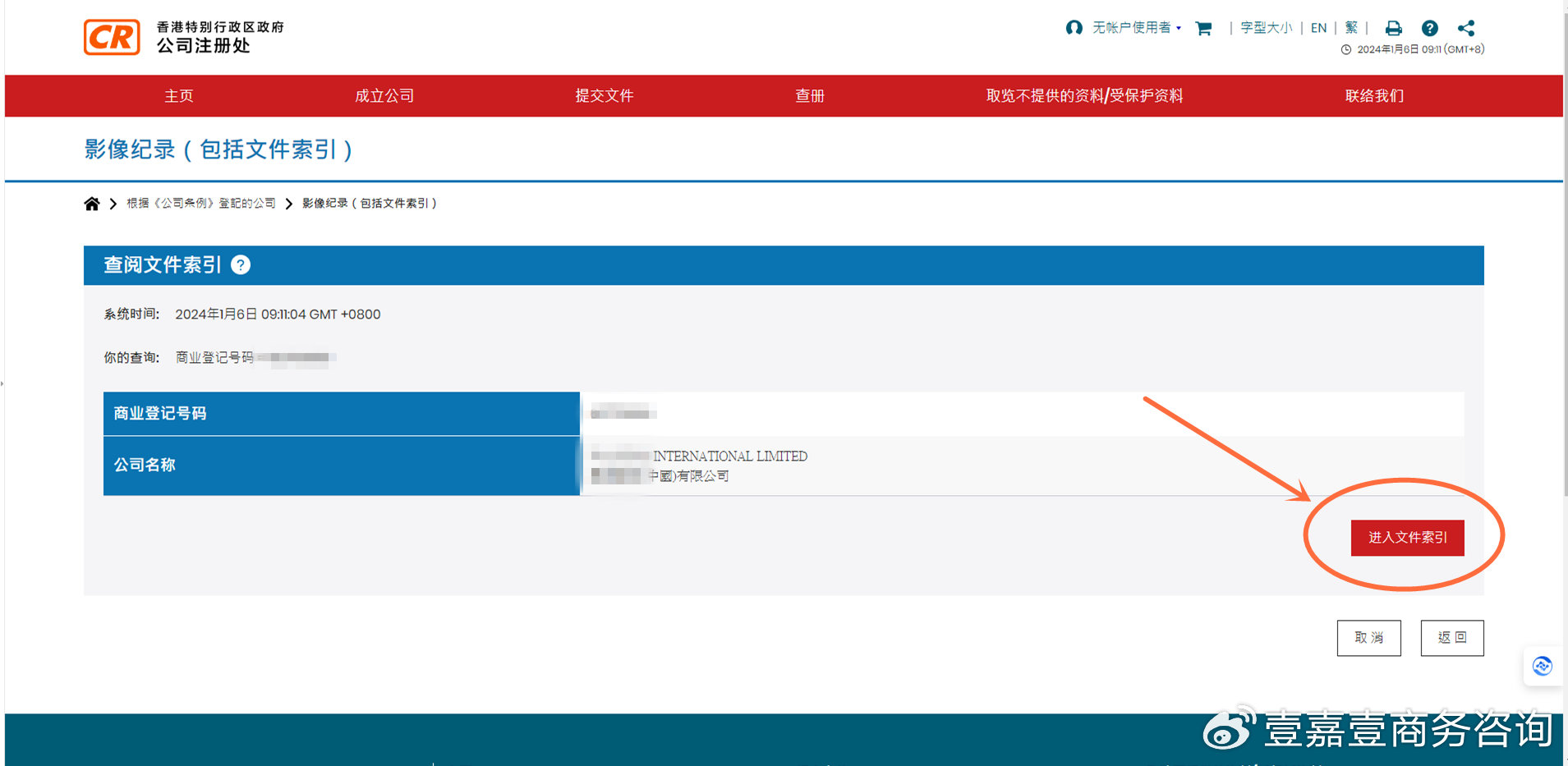
Task: Click breadcrumb 影像纪录（包括文件索引）
Action: (x=370, y=204)
